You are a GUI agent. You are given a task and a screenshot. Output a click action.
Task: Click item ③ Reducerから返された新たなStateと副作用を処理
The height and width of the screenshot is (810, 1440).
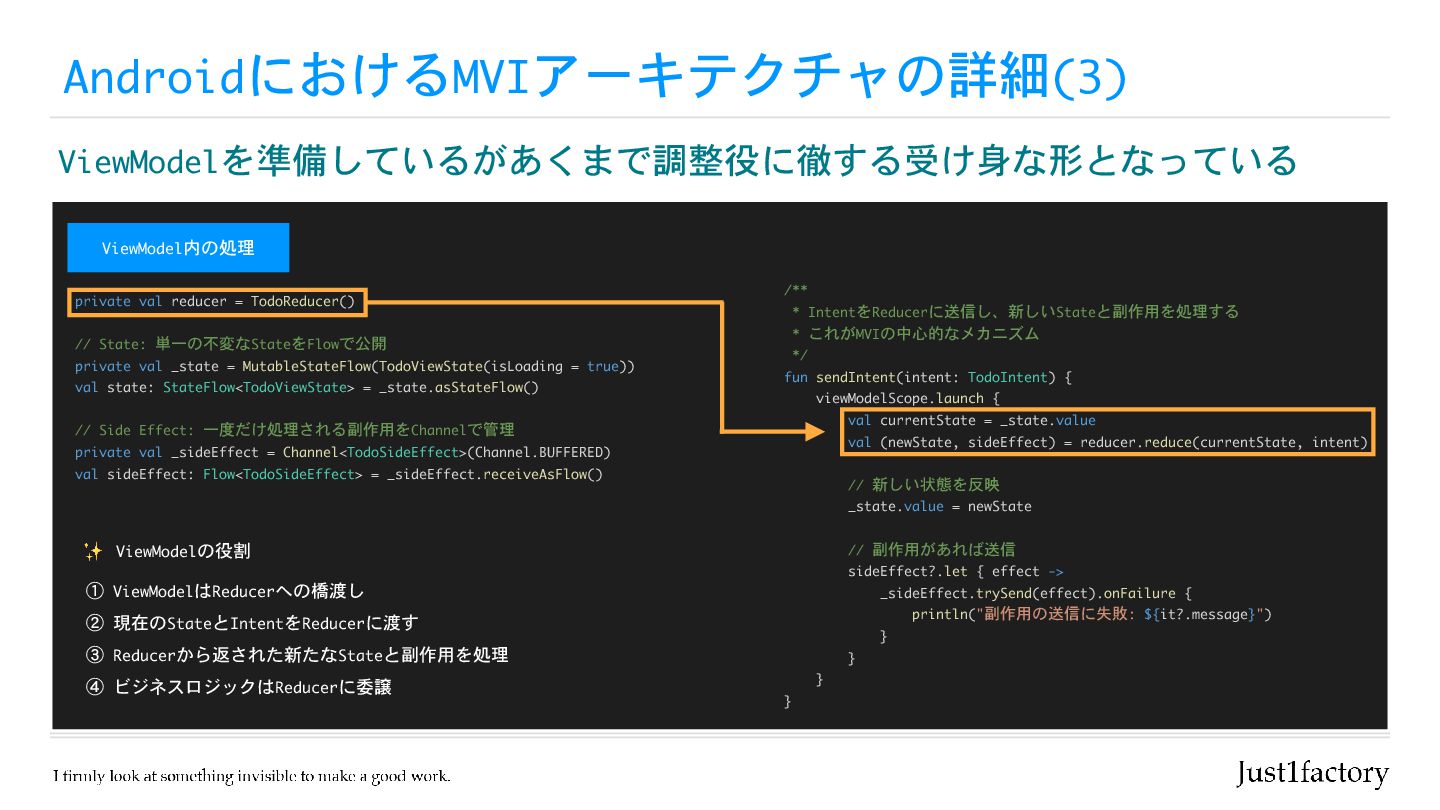pos(297,655)
